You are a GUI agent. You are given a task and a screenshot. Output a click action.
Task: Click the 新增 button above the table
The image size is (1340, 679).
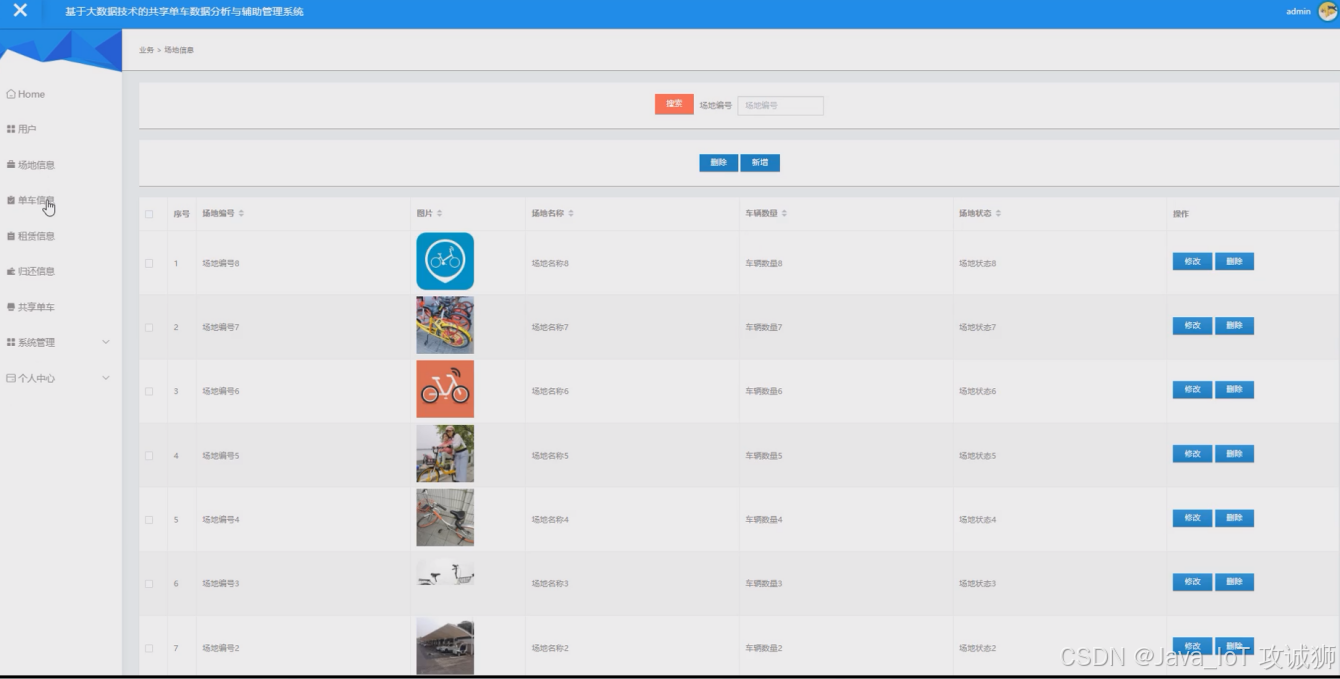(x=760, y=163)
